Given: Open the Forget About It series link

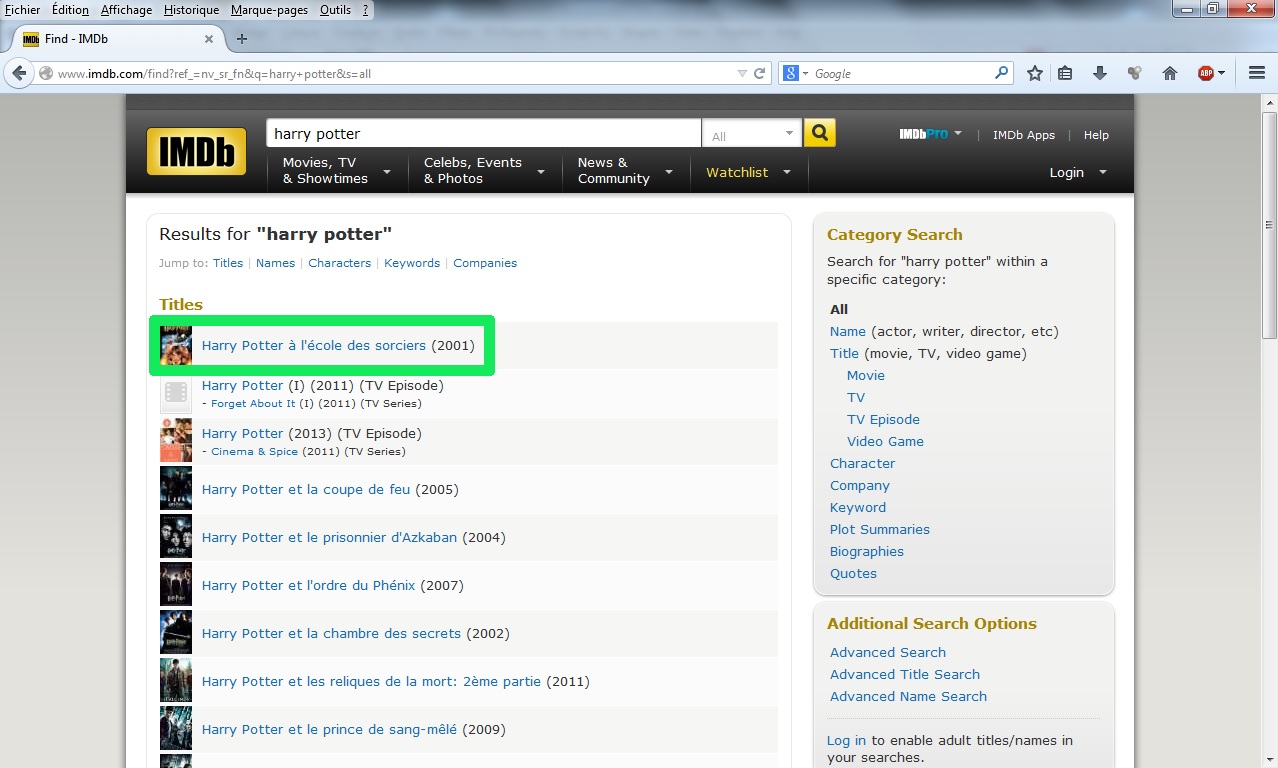Looking at the screenshot, I should [x=253, y=404].
